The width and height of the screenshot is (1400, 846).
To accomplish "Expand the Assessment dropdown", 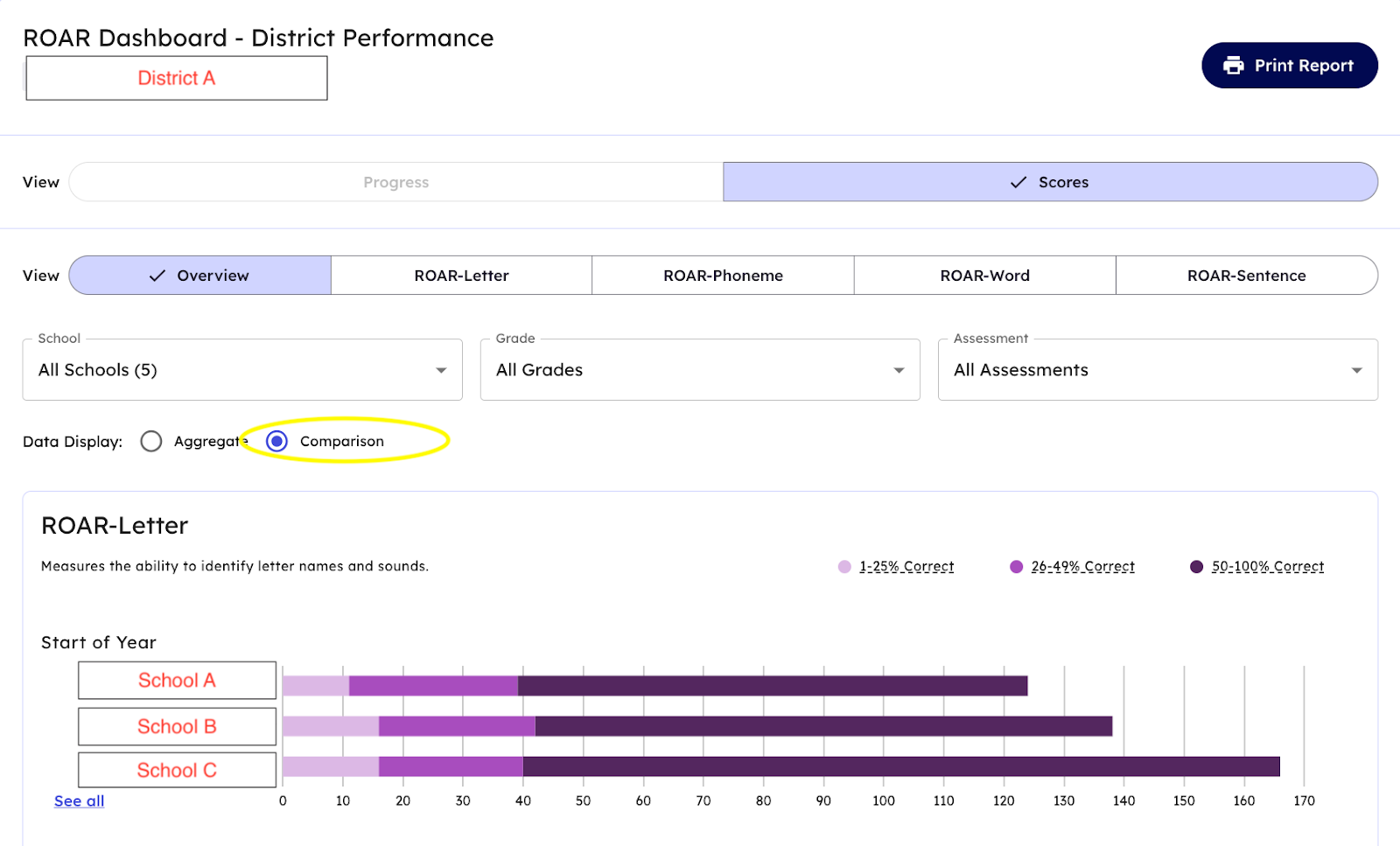I will [x=1158, y=370].
